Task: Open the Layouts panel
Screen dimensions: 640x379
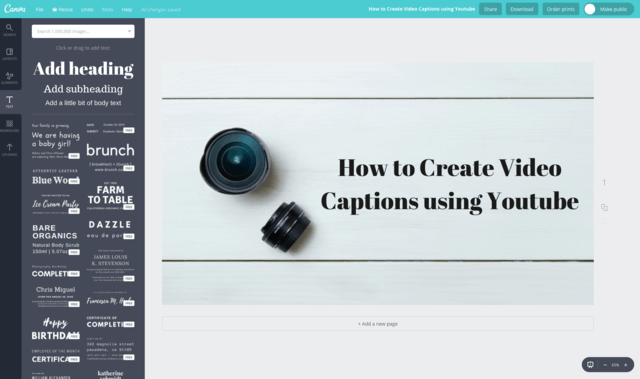Action: click(x=9, y=54)
